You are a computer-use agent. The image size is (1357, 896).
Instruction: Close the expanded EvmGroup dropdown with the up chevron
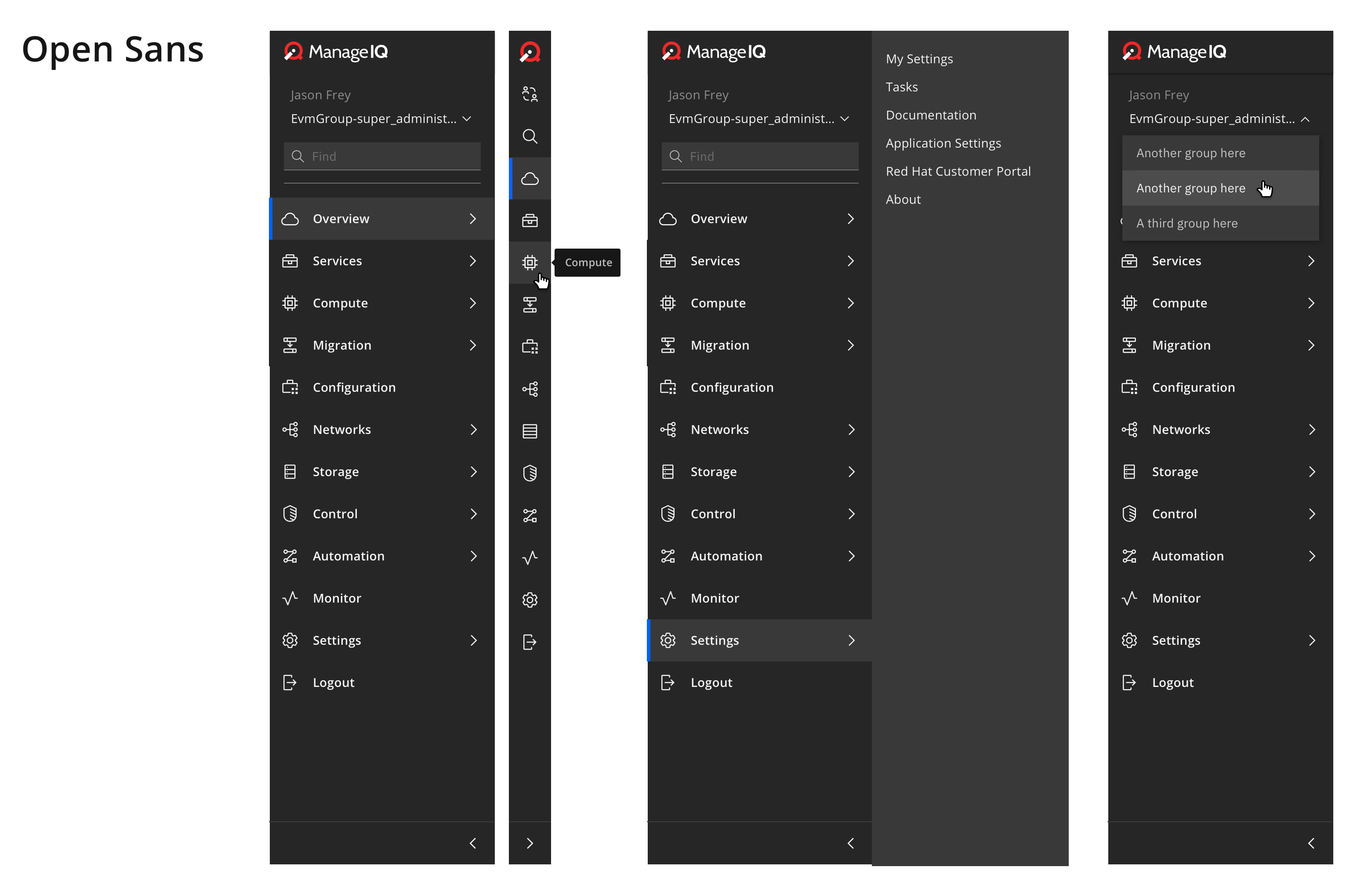pos(1305,119)
